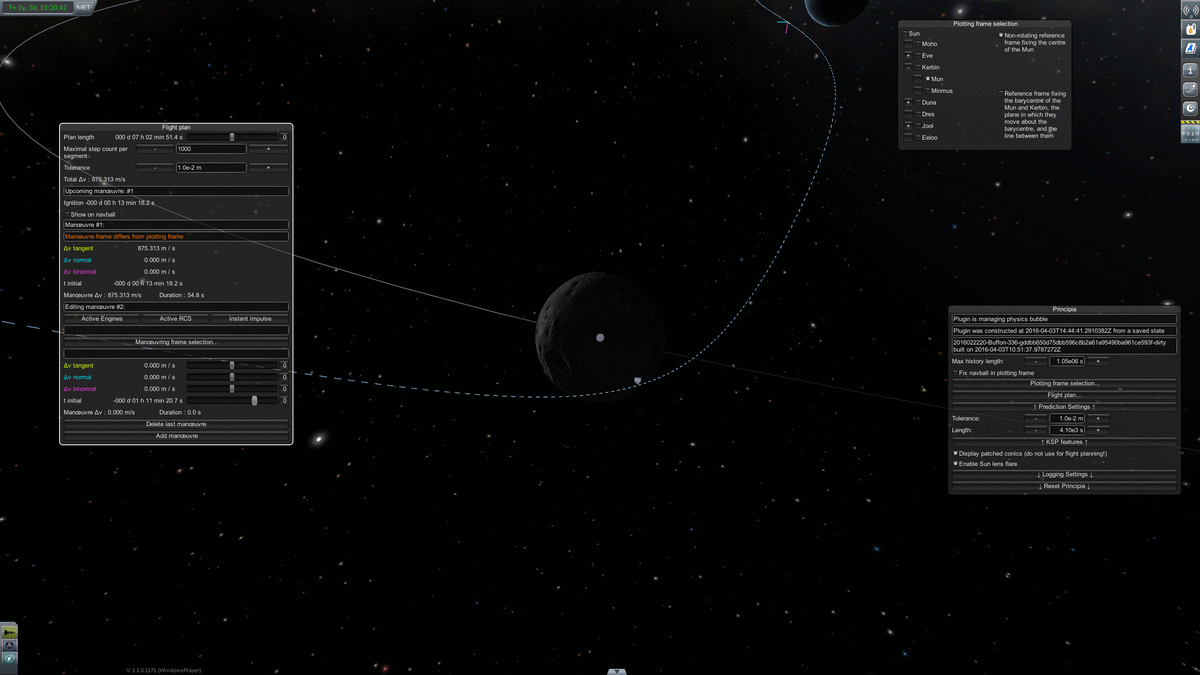Image resolution: width=1200 pixels, height=675 pixels.
Task: Click the bottom icon in bottom-left stack
Action: 9,657
